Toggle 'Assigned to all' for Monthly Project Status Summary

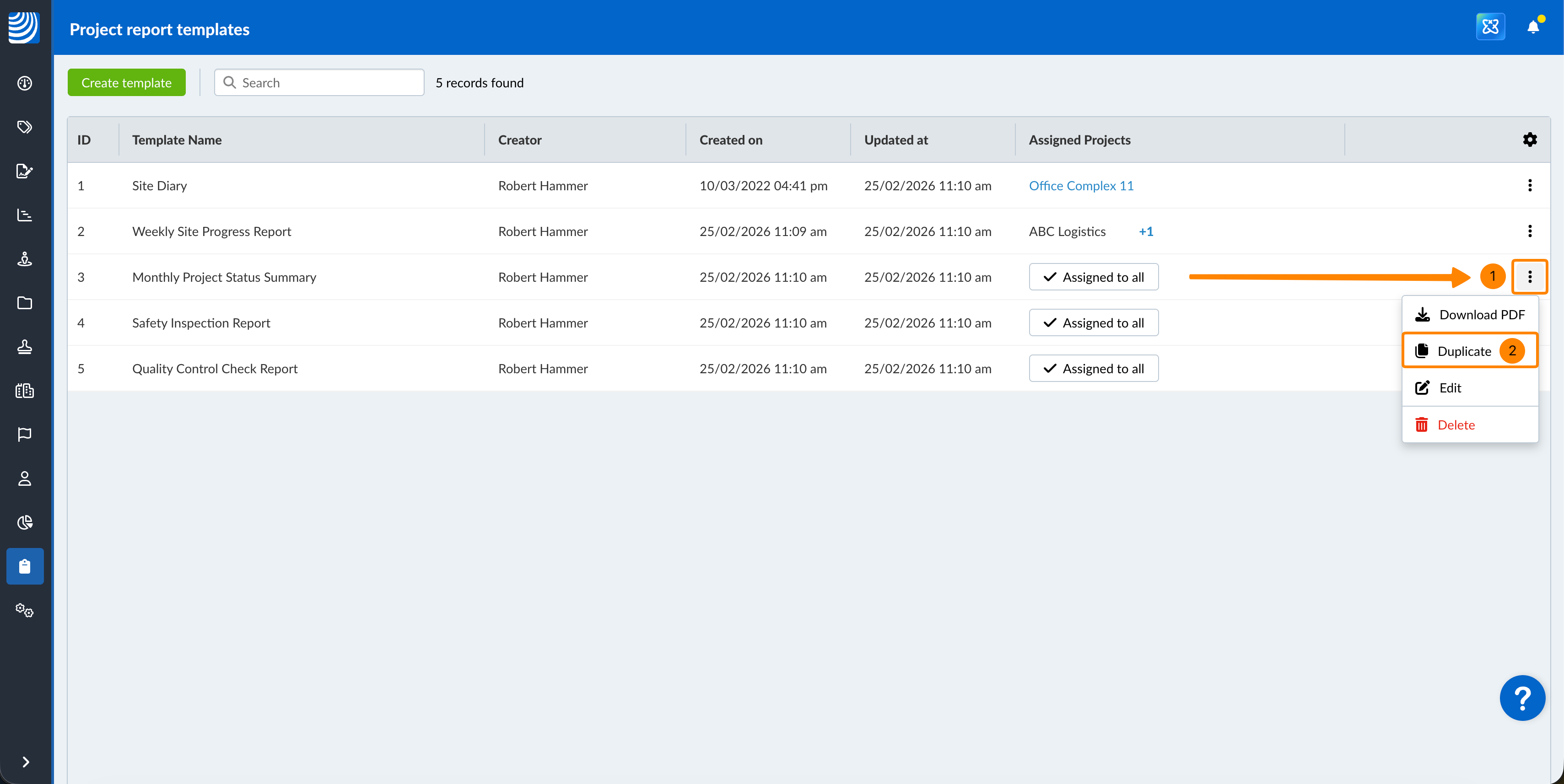1093,277
